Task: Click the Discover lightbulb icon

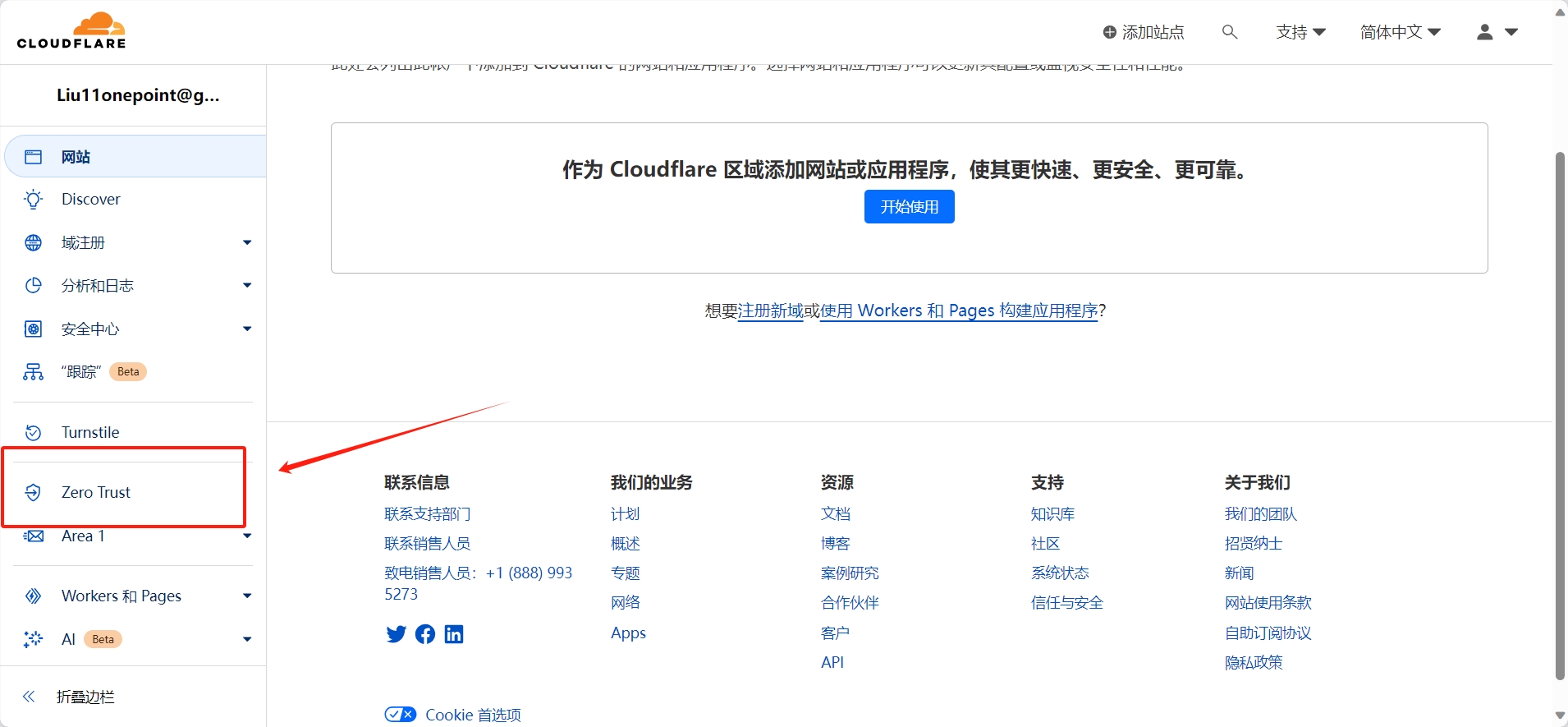Action: 33,200
